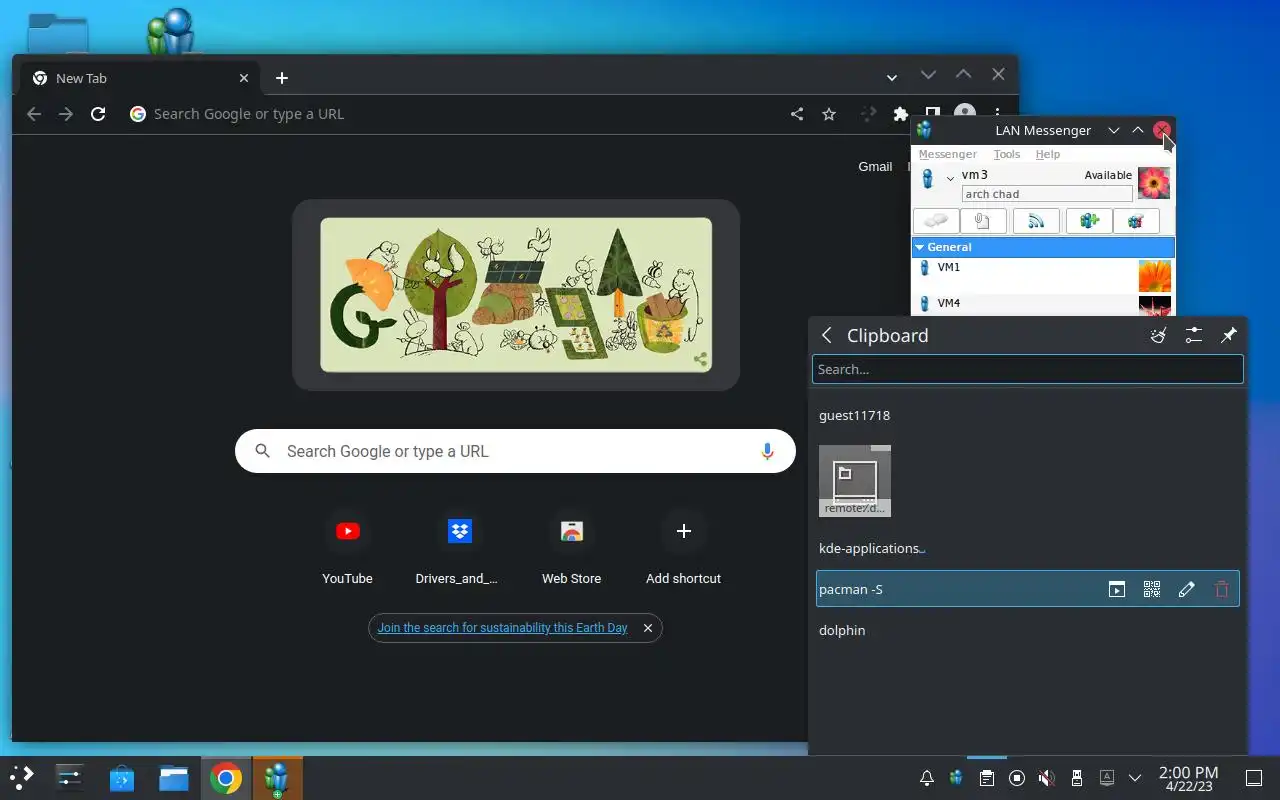Start voice search with the microphone icon

[x=767, y=451]
